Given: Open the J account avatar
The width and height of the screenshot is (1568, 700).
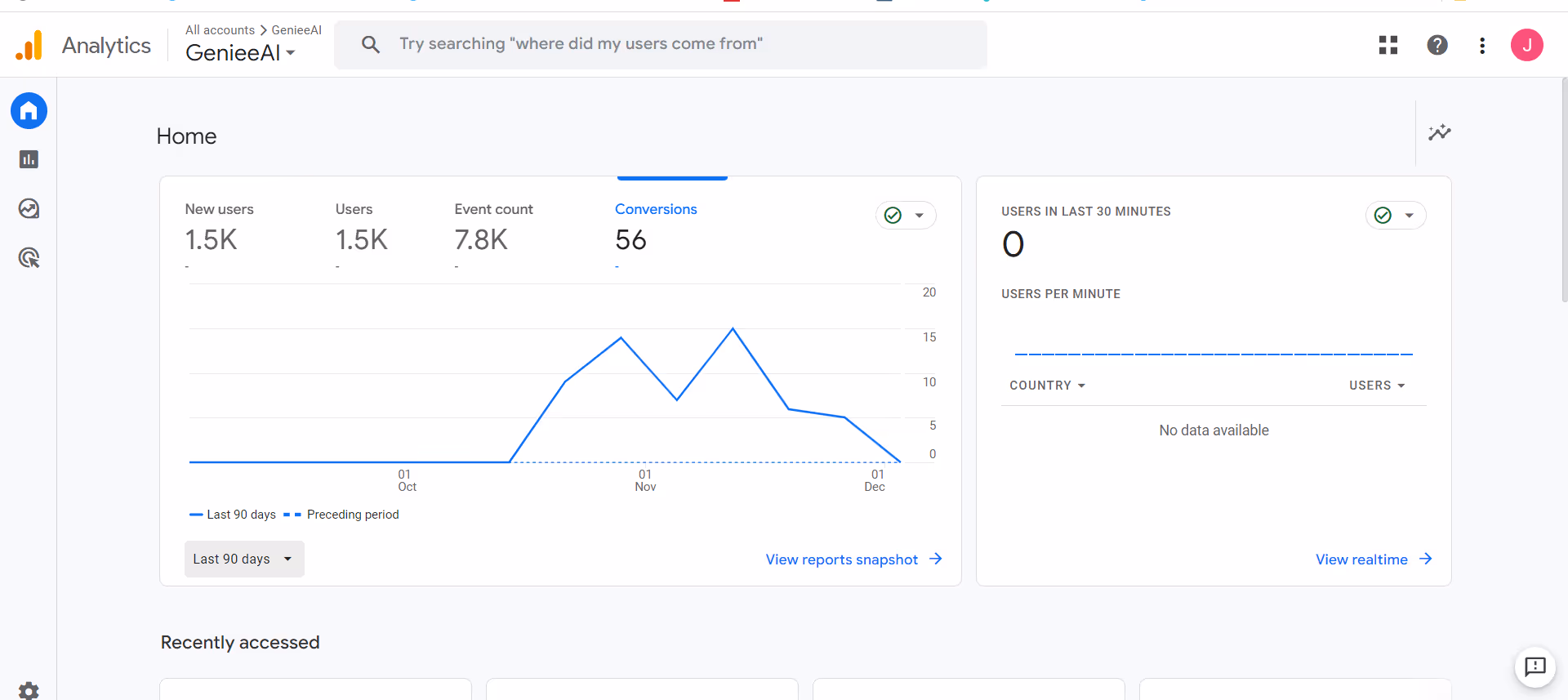Looking at the screenshot, I should point(1526,45).
